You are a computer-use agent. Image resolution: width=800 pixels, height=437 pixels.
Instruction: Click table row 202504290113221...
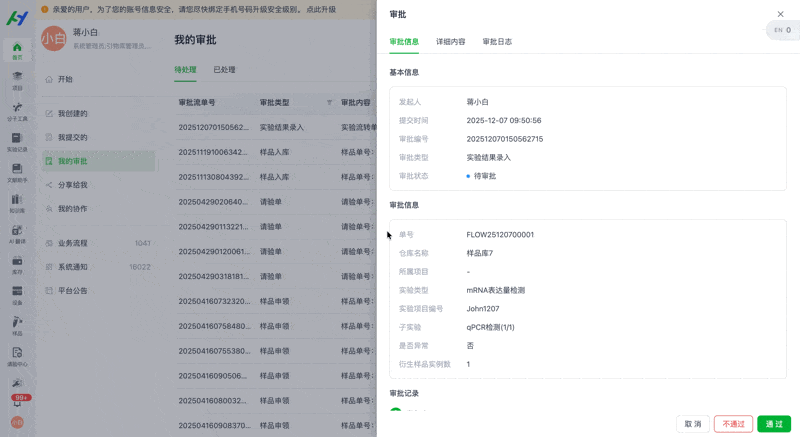click(x=277, y=226)
